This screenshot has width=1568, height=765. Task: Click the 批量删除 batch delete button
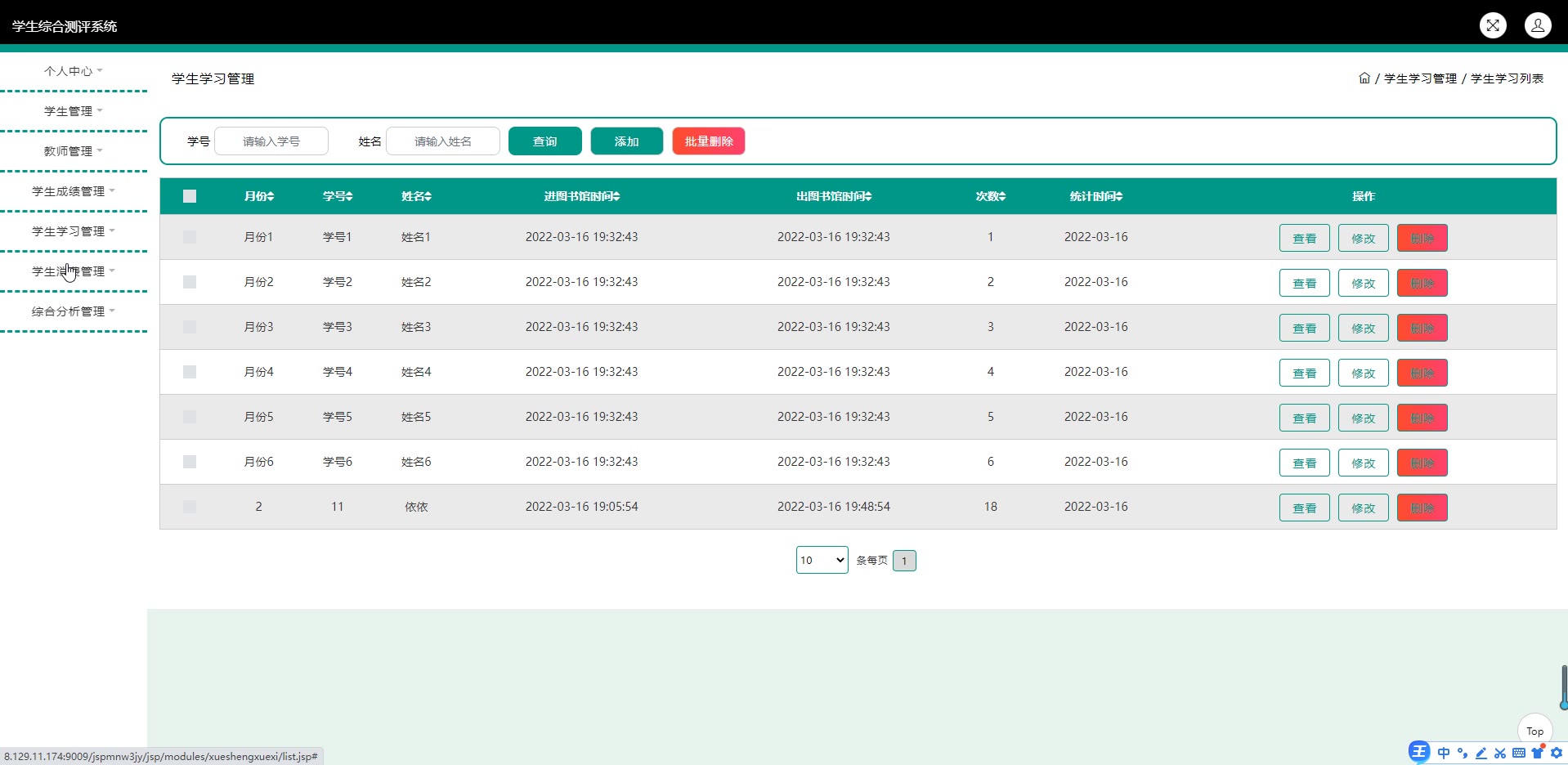pyautogui.click(x=708, y=141)
